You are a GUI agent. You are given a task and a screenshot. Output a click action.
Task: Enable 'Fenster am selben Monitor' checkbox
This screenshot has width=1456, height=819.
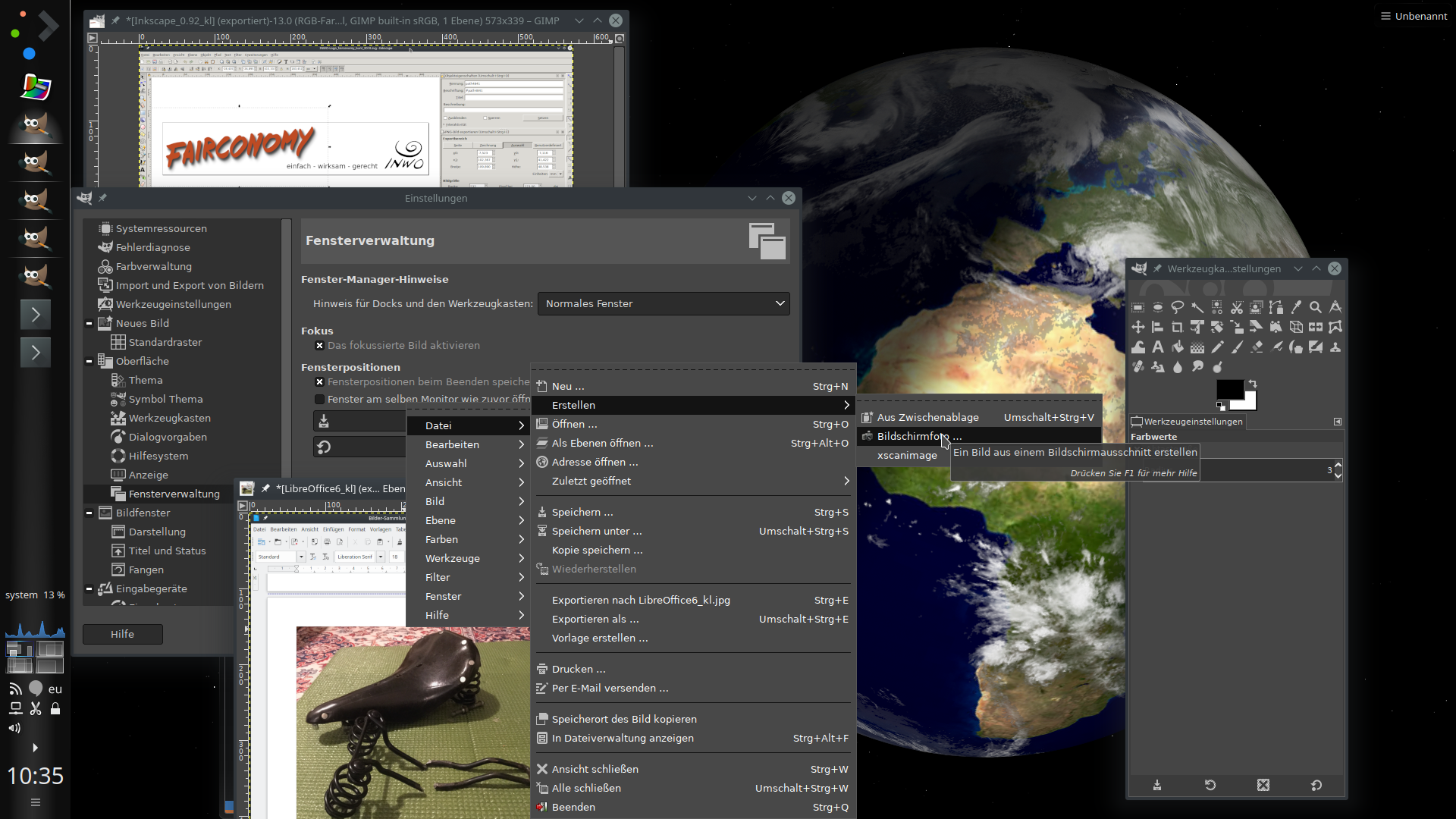(319, 400)
